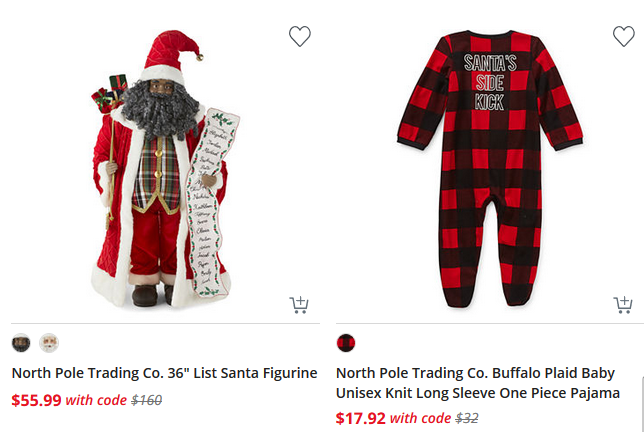Add Buffalo Plaid Baby Pajama to cart
The image size is (644, 432).
[x=622, y=304]
